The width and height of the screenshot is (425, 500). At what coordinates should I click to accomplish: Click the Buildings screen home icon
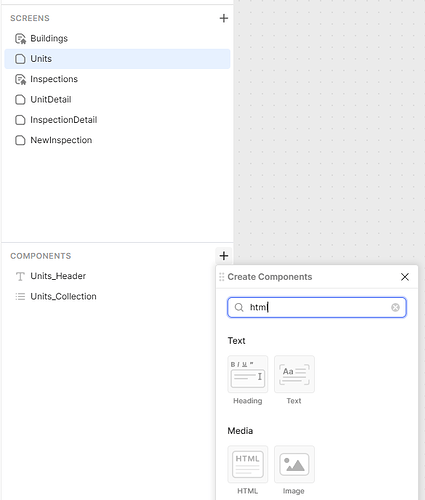pyautogui.click(x=20, y=39)
